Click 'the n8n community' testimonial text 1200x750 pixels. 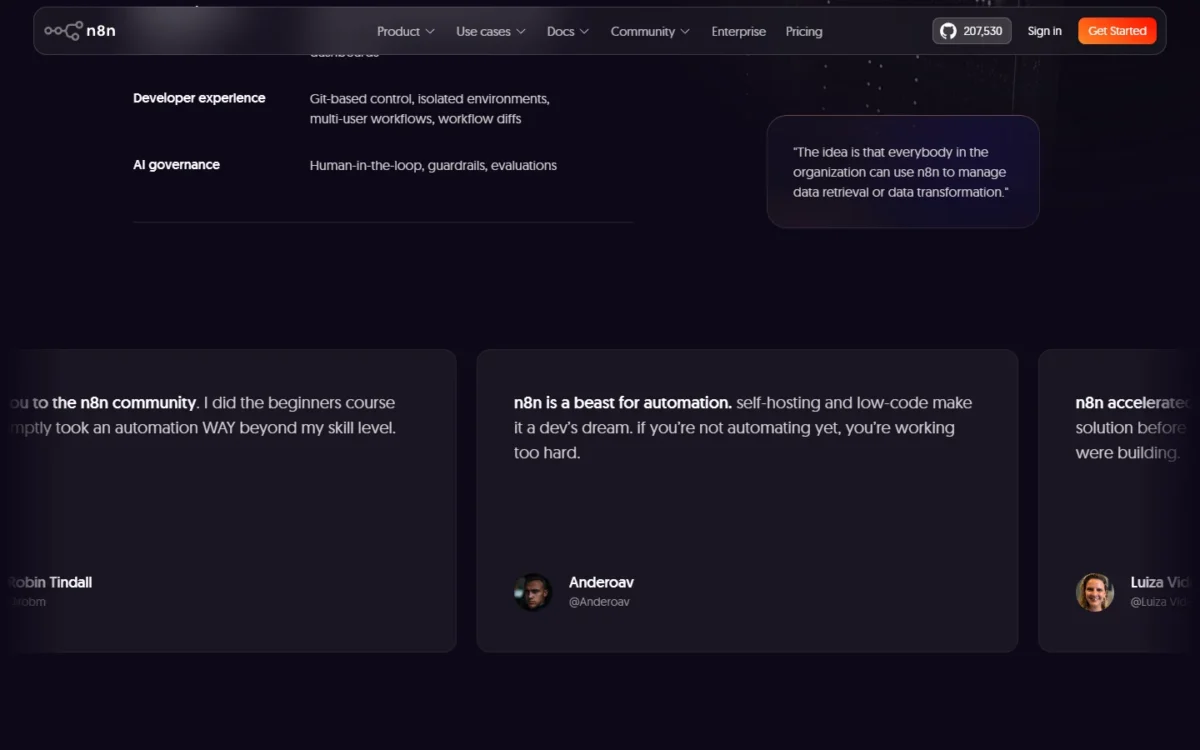[125, 403]
